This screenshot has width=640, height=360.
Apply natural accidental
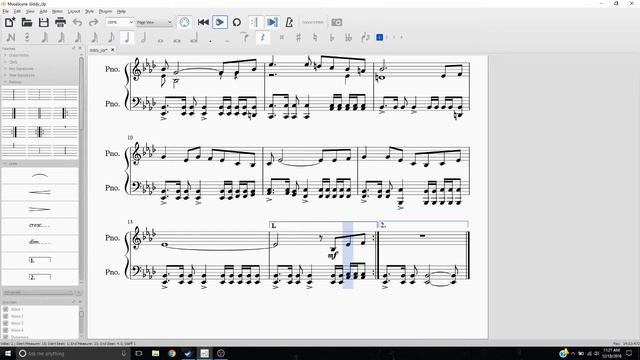pyautogui.click(x=315, y=38)
